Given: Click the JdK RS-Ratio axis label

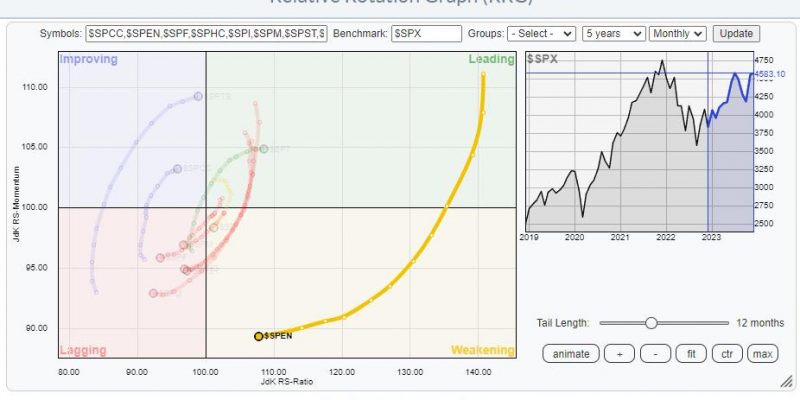Looking at the screenshot, I should pos(287,382).
